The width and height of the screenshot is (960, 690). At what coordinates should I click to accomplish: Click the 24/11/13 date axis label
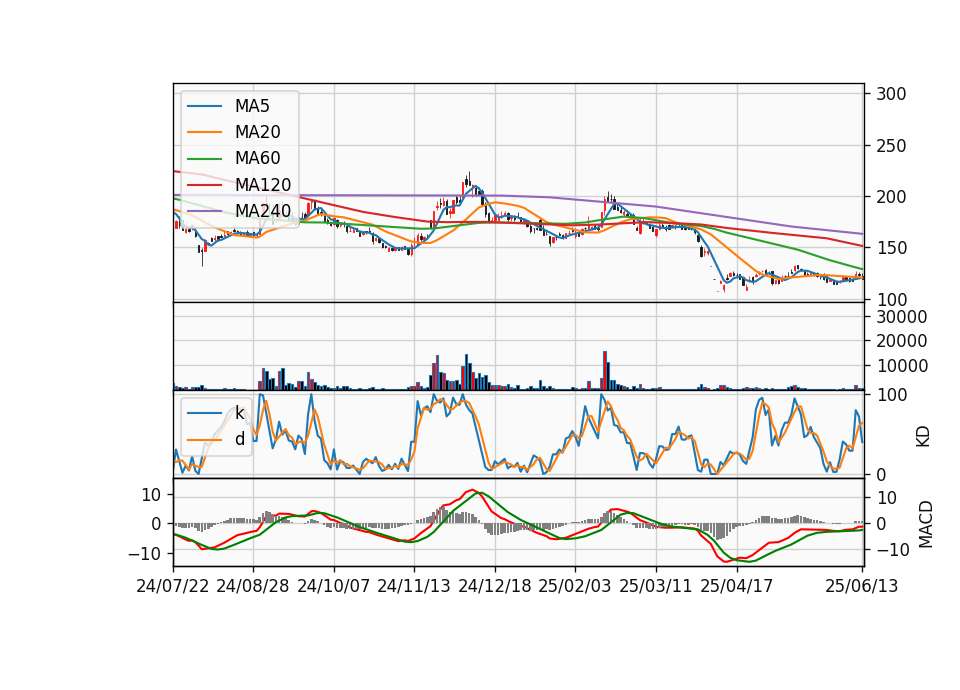tap(414, 586)
